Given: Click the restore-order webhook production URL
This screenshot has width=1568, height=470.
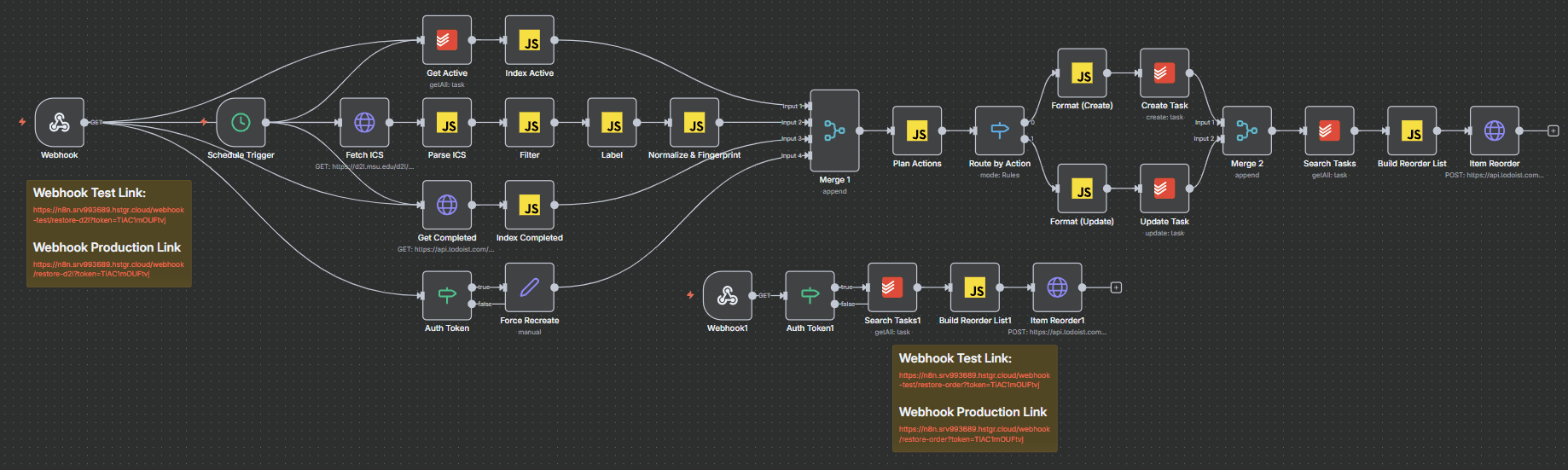Looking at the screenshot, I should tap(974, 434).
